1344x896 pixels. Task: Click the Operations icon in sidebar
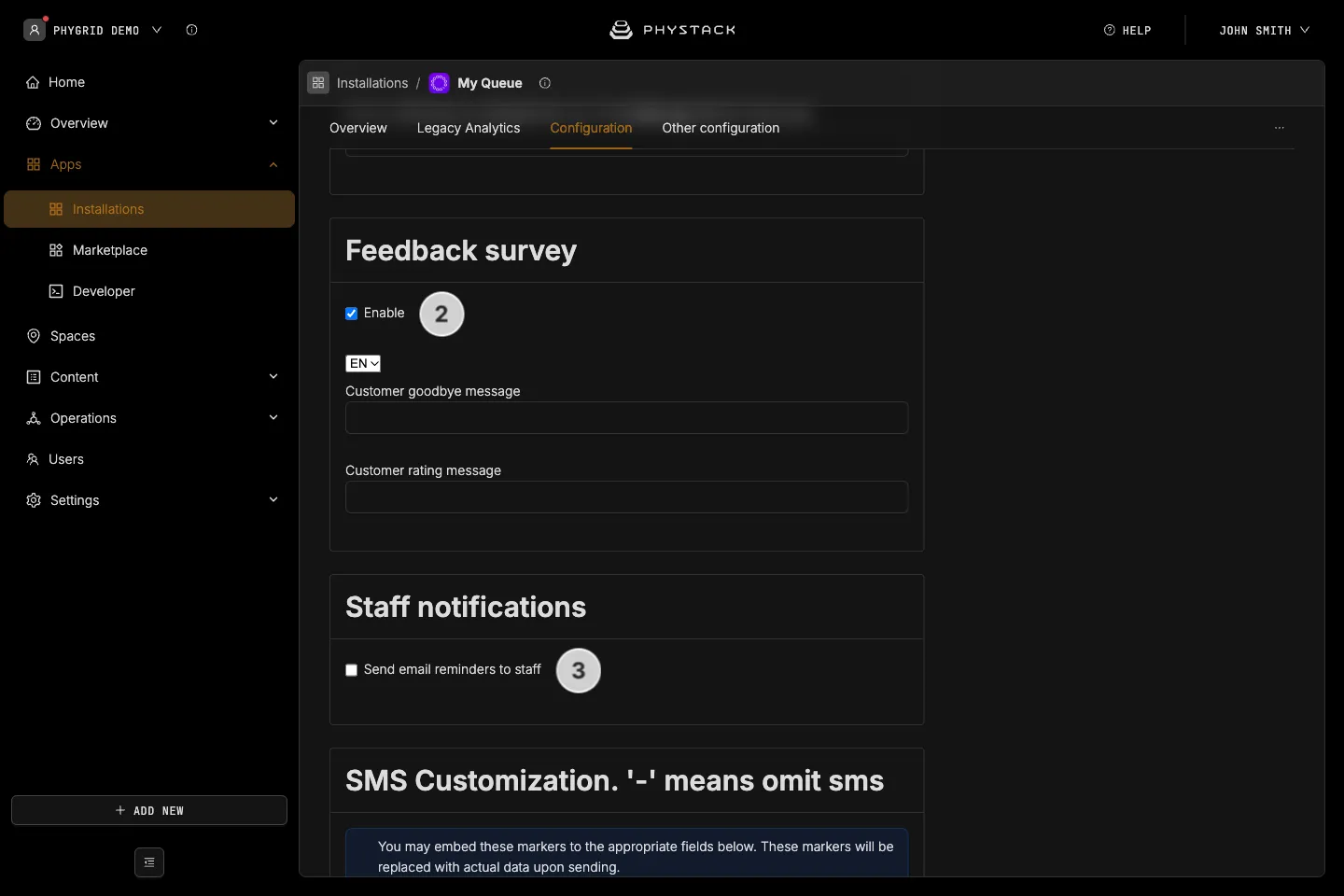click(34, 418)
